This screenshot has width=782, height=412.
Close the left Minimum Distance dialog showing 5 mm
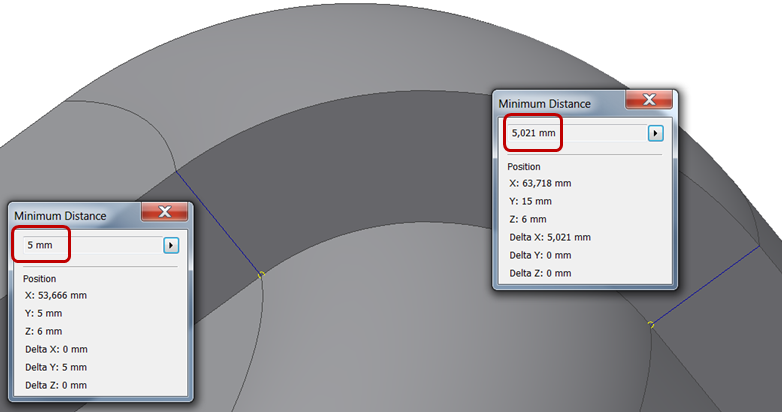pos(165,211)
